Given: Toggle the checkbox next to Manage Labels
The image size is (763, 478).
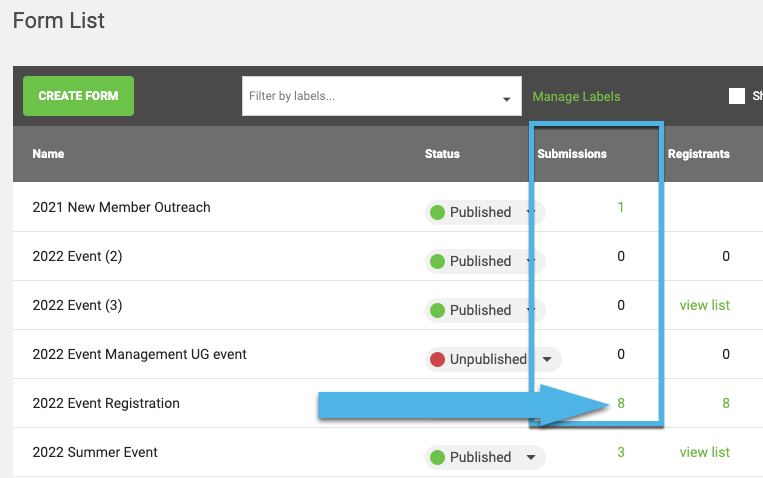Looking at the screenshot, I should [737, 96].
